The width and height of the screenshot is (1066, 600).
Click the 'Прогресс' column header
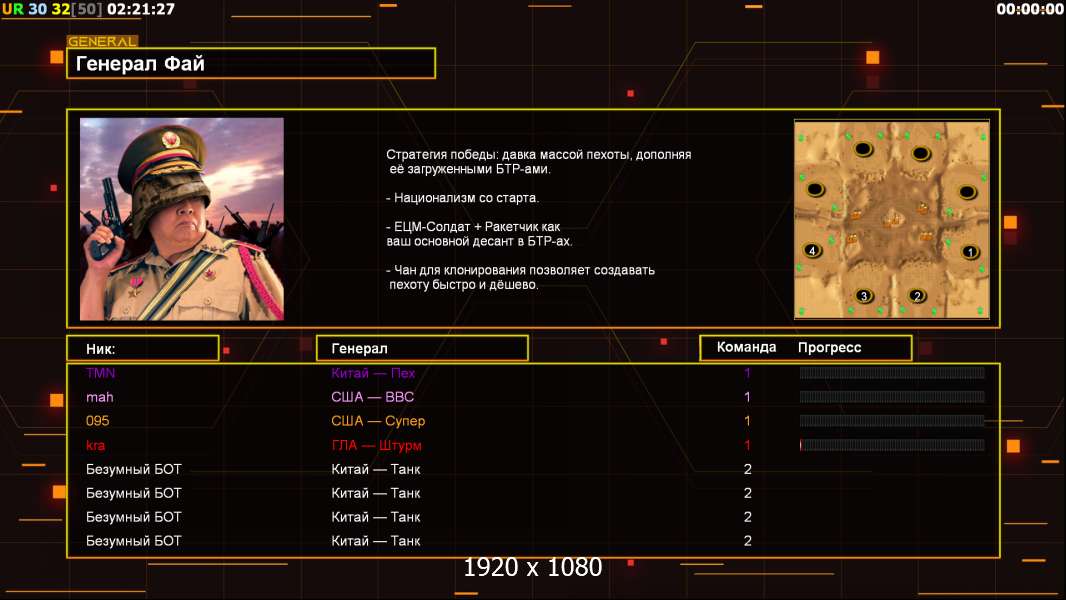click(x=829, y=347)
